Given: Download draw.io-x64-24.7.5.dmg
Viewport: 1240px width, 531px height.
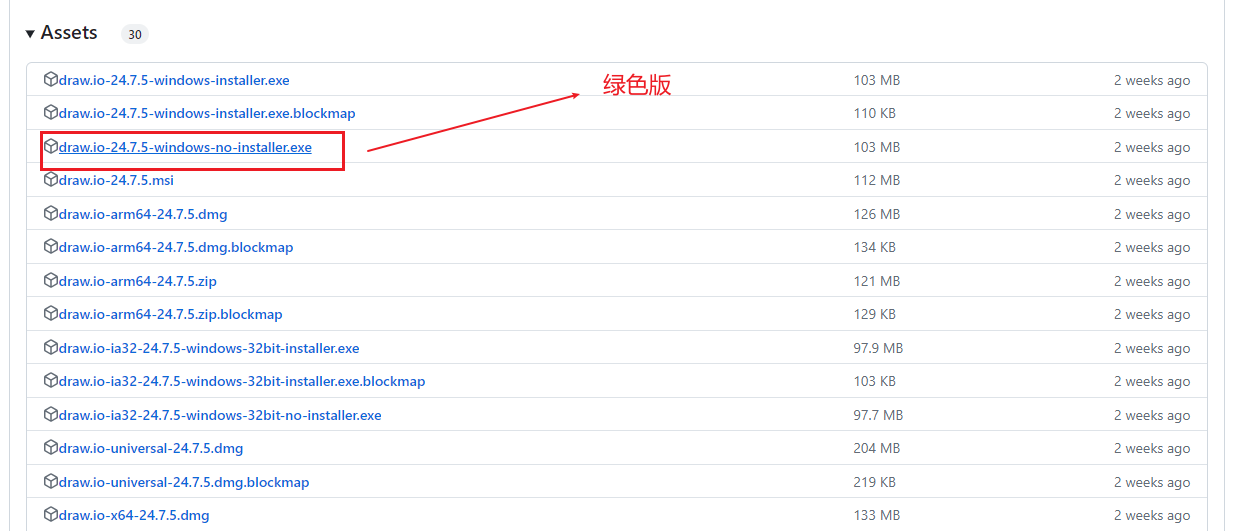Looking at the screenshot, I should [x=134, y=515].
